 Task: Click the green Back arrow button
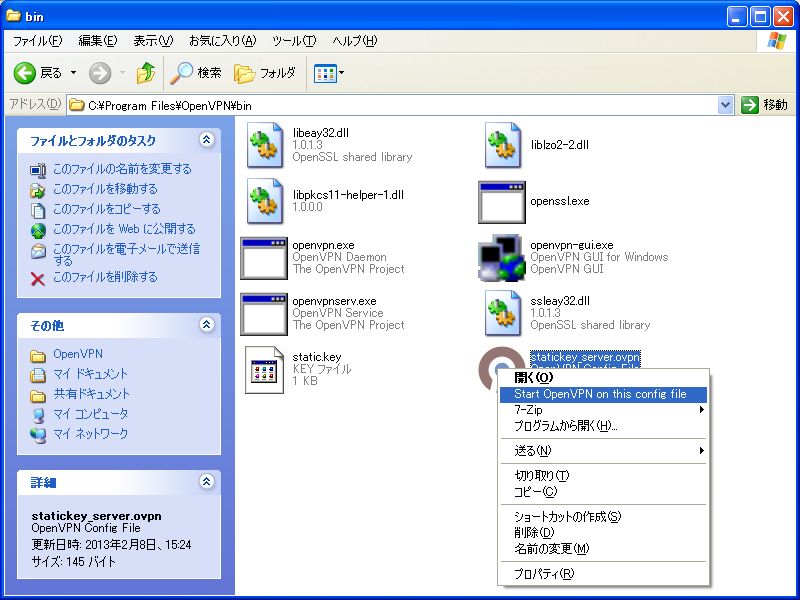[x=24, y=73]
